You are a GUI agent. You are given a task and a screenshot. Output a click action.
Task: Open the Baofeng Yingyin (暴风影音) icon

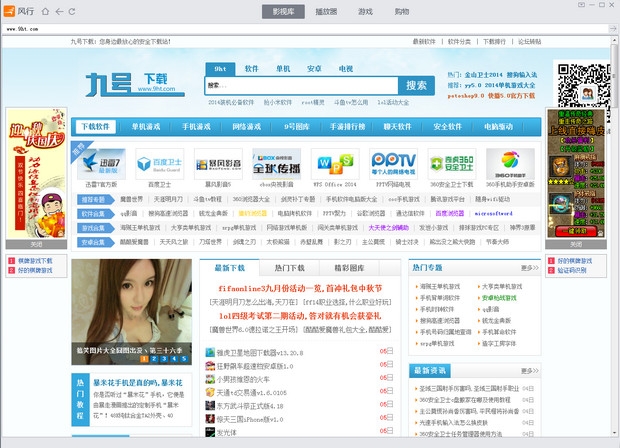tap(217, 163)
